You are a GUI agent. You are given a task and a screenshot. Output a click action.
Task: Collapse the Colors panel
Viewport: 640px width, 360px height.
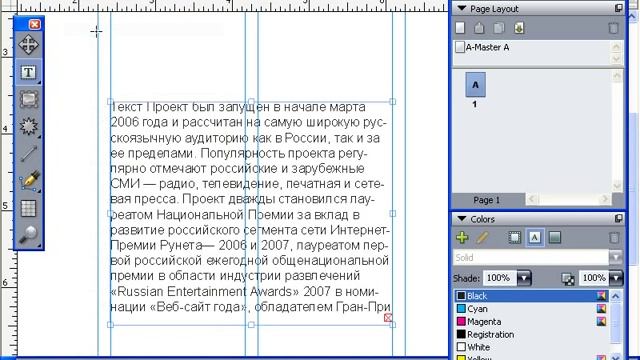click(462, 219)
